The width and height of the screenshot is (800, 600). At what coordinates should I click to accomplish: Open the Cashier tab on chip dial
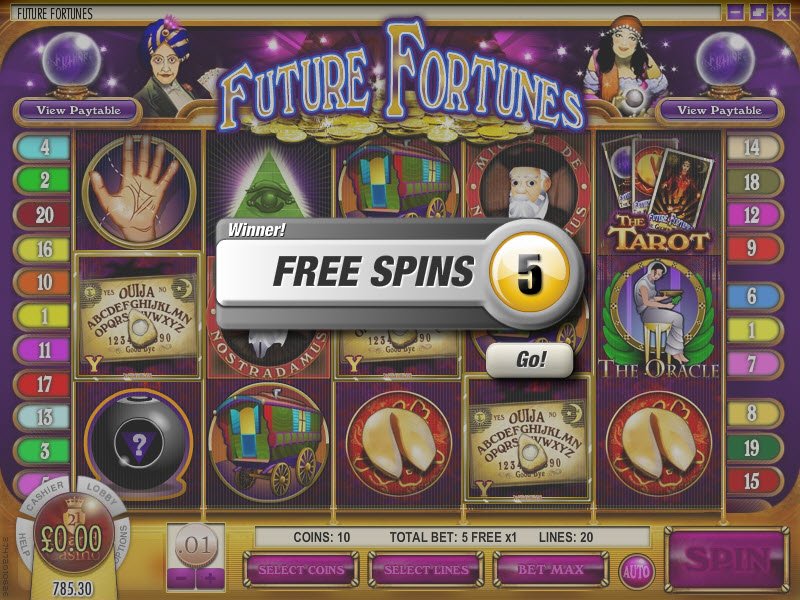[x=45, y=496]
